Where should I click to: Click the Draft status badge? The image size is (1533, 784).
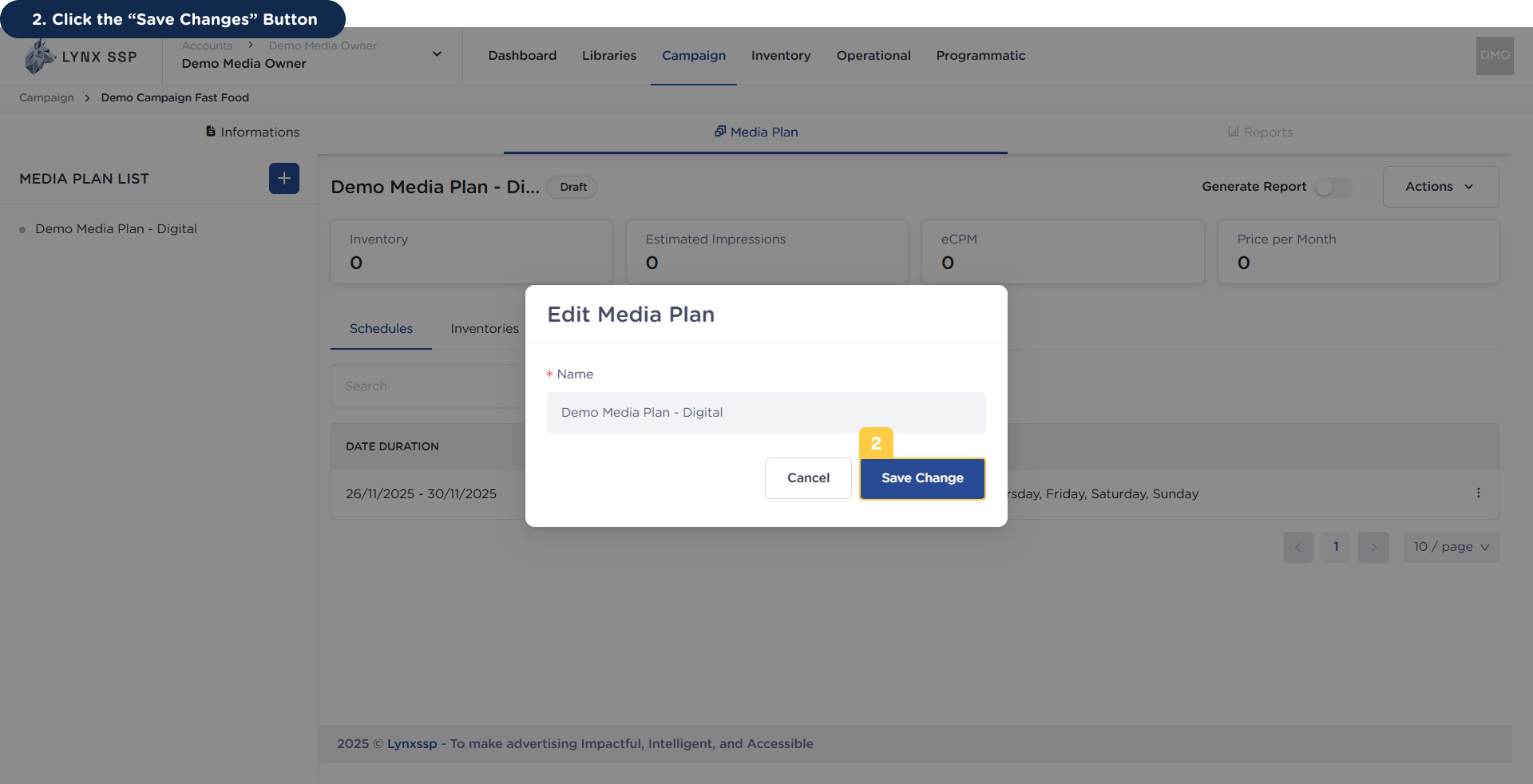pyautogui.click(x=572, y=187)
